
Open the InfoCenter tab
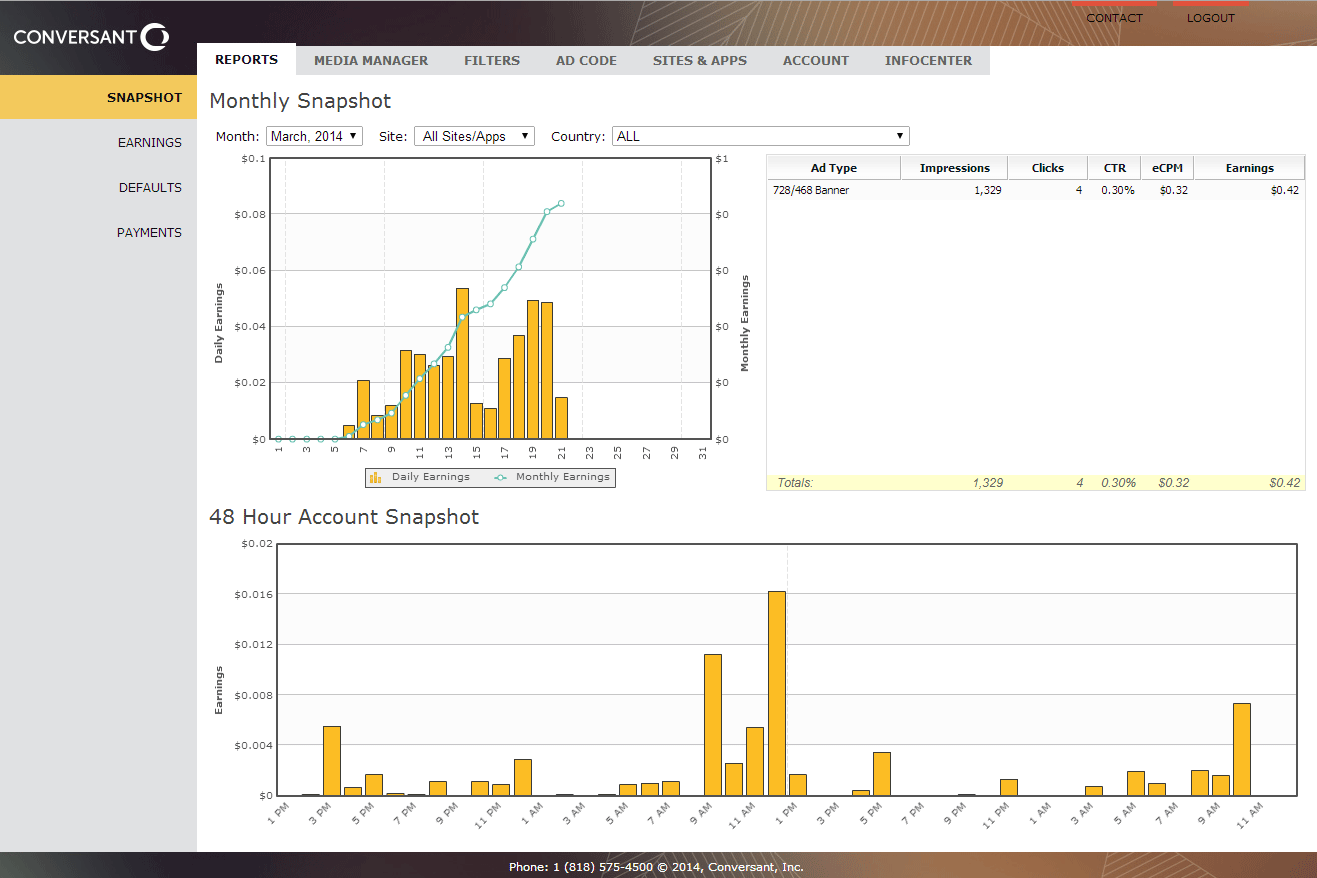[928, 60]
